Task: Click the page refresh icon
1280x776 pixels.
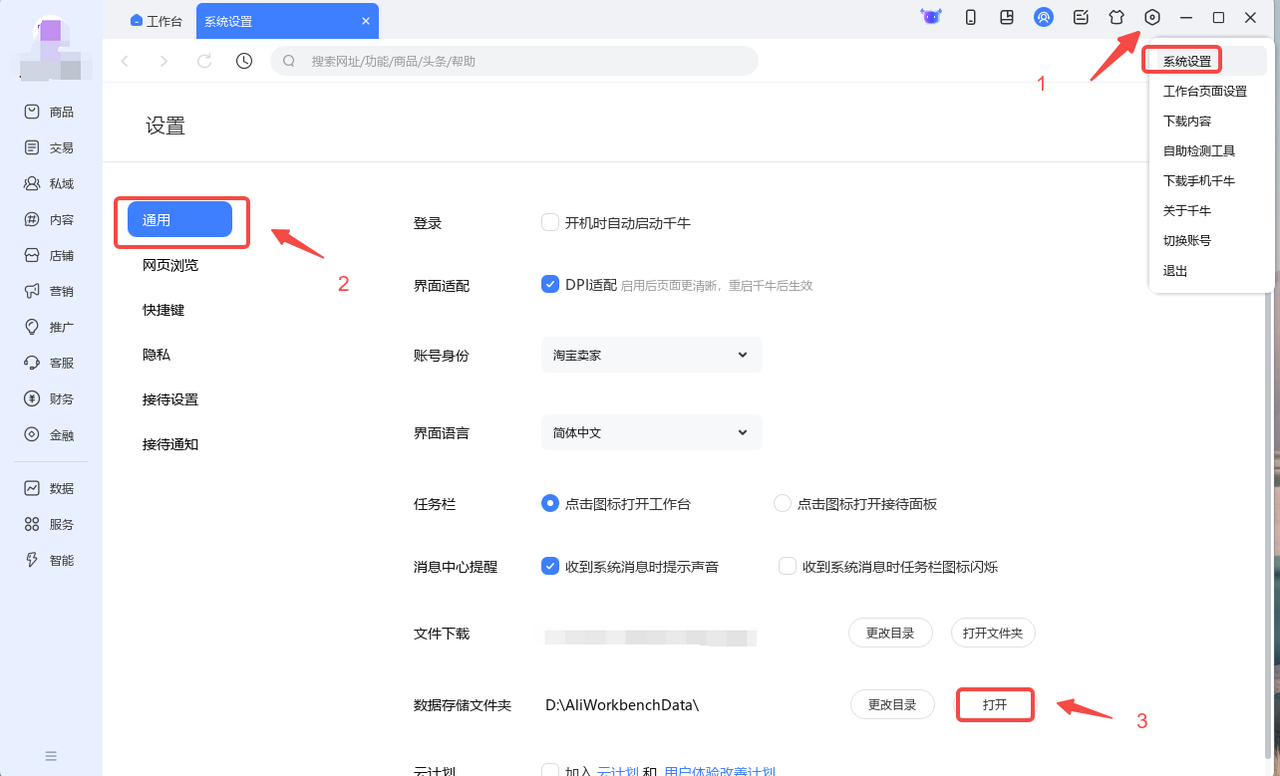Action: pos(204,61)
